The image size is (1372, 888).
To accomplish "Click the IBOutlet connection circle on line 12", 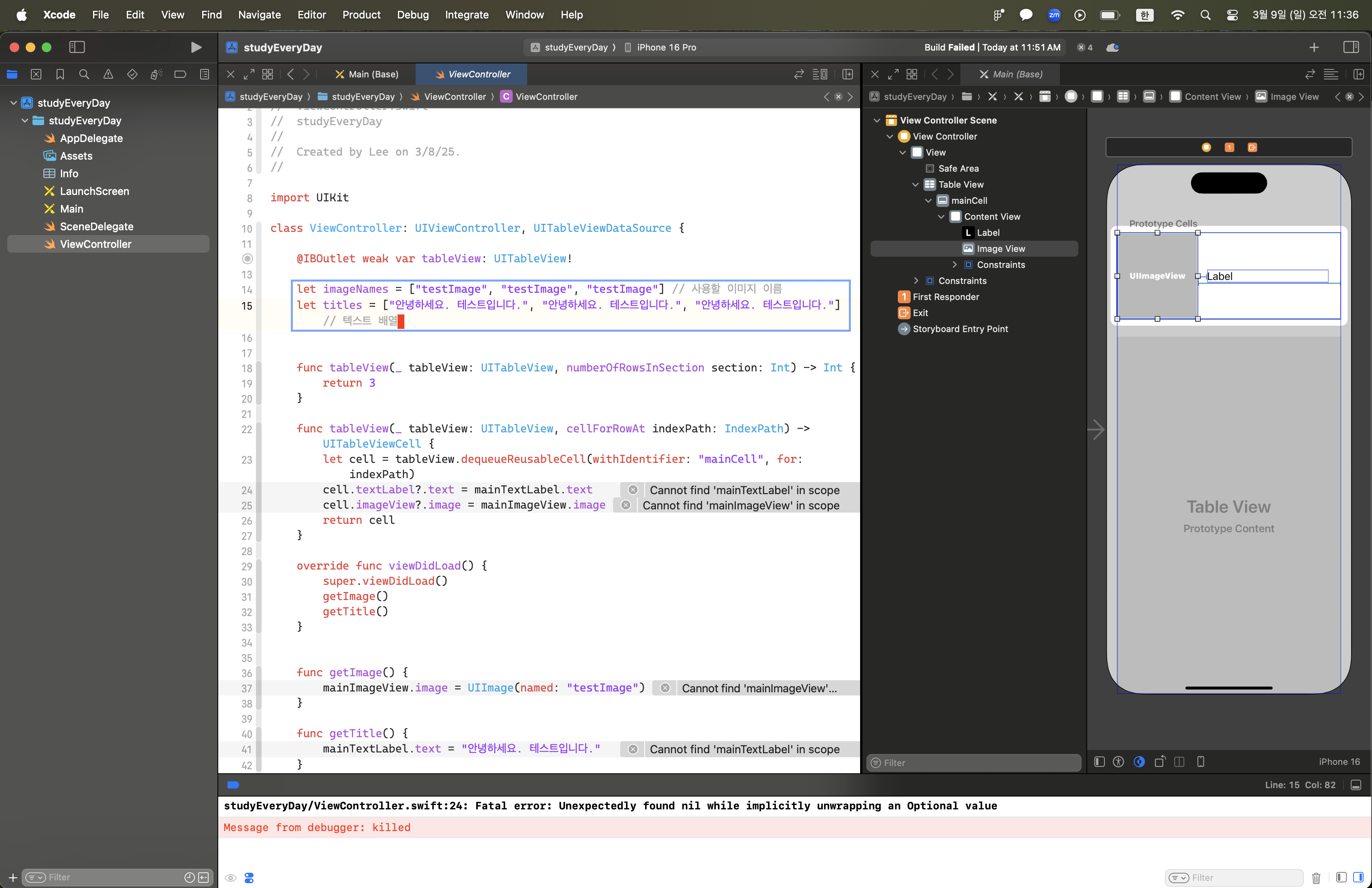I will [247, 259].
